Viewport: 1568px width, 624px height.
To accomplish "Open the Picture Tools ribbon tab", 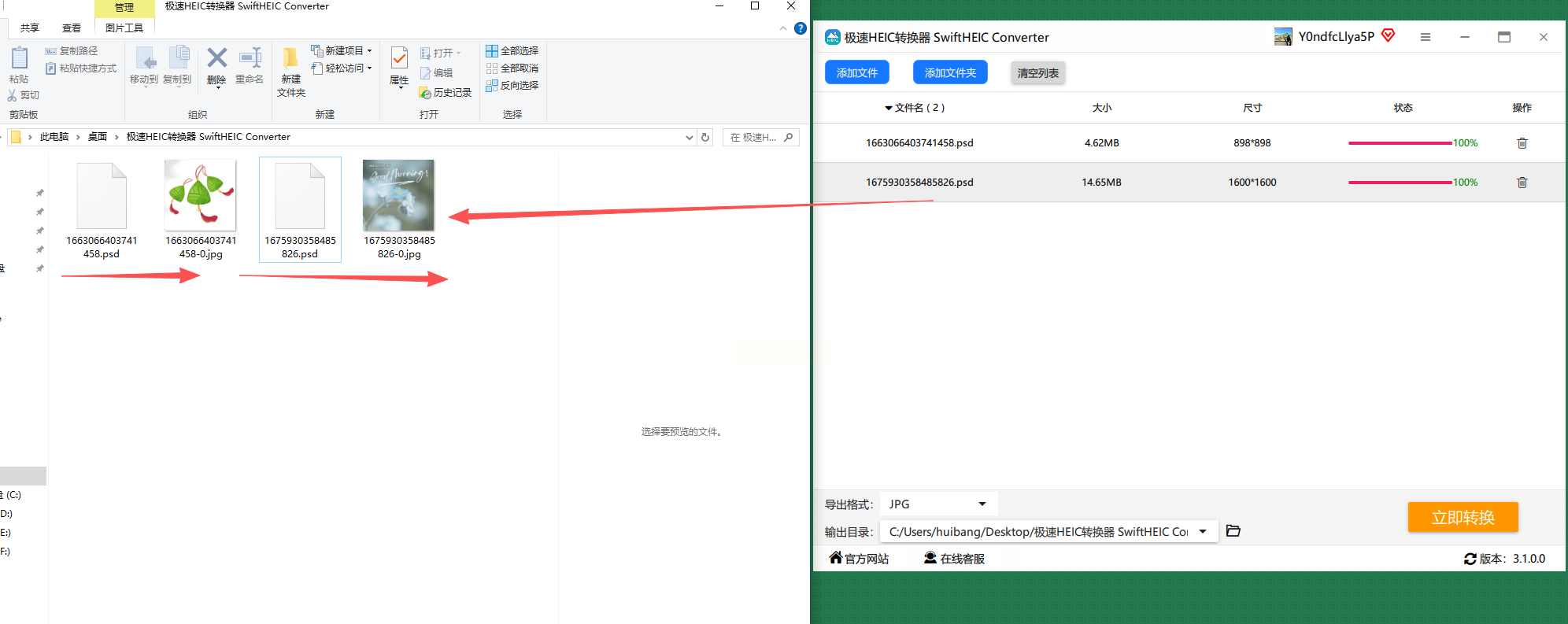I will [x=124, y=28].
